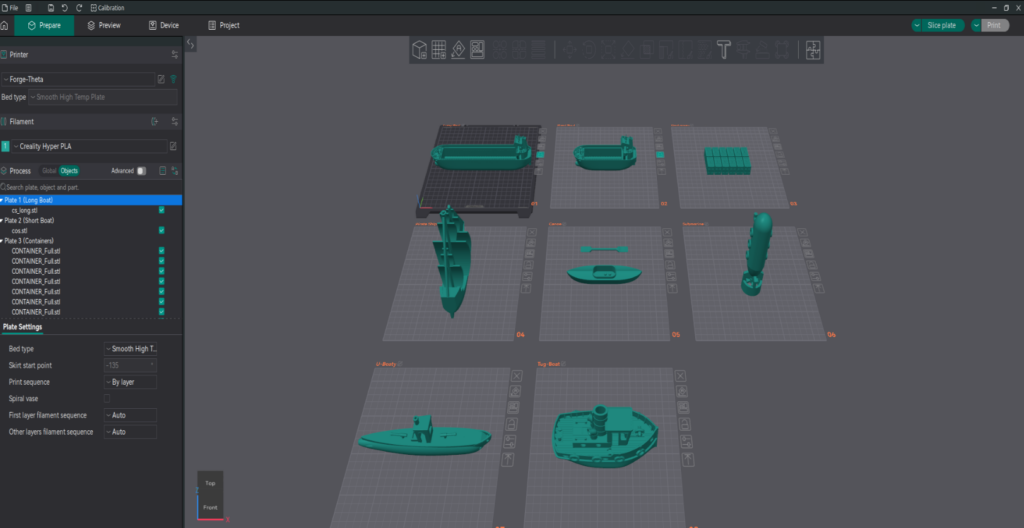Open the Print sequence dropdown
1024x528 pixels.
pyautogui.click(x=130, y=382)
